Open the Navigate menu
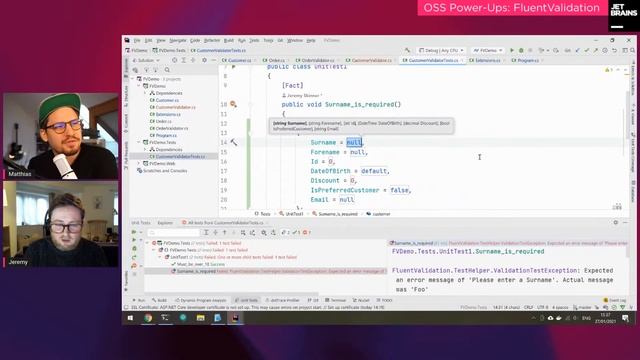The width and height of the screenshot is (640, 360). pyautogui.click(x=178, y=40)
